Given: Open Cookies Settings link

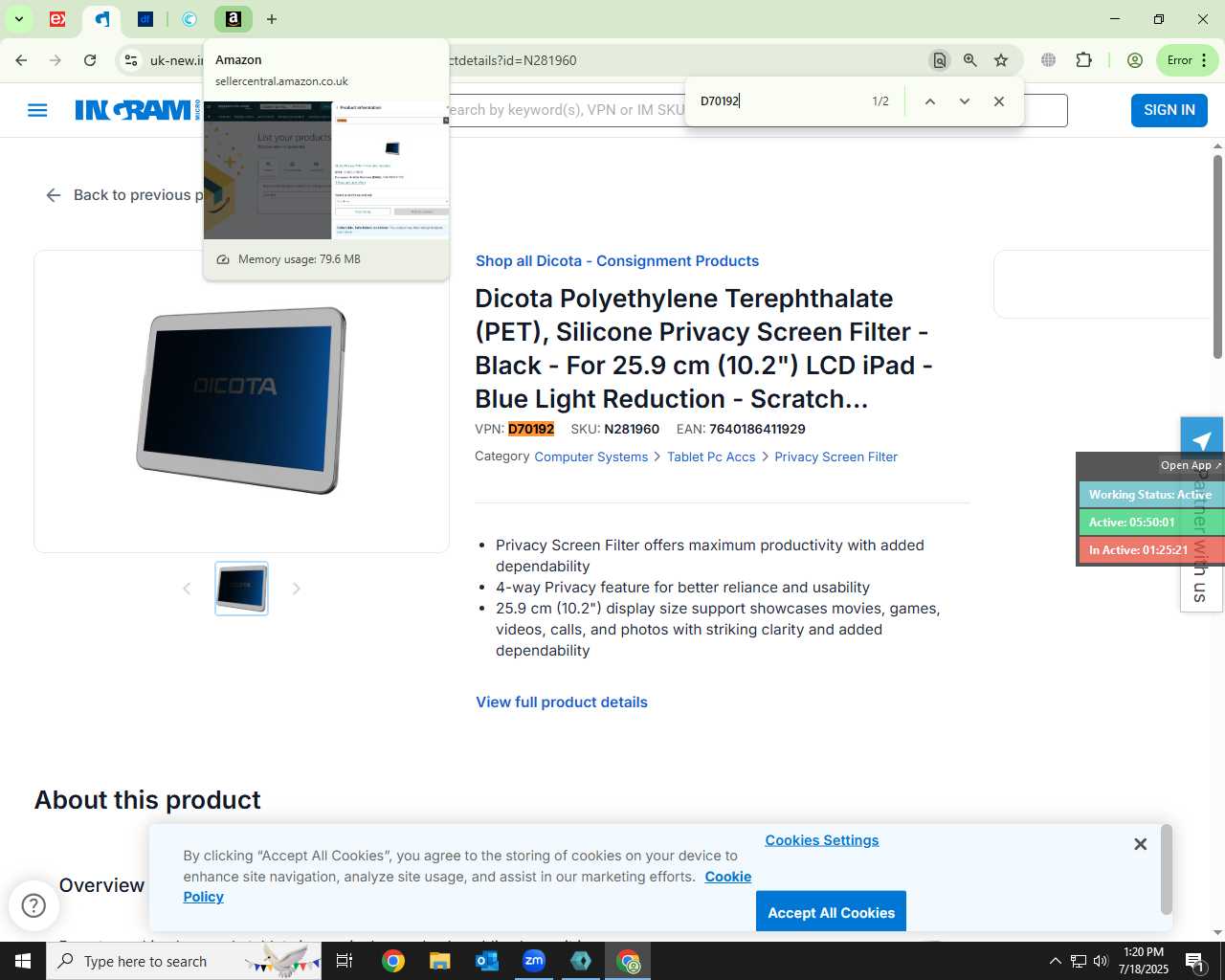Looking at the screenshot, I should [x=822, y=840].
